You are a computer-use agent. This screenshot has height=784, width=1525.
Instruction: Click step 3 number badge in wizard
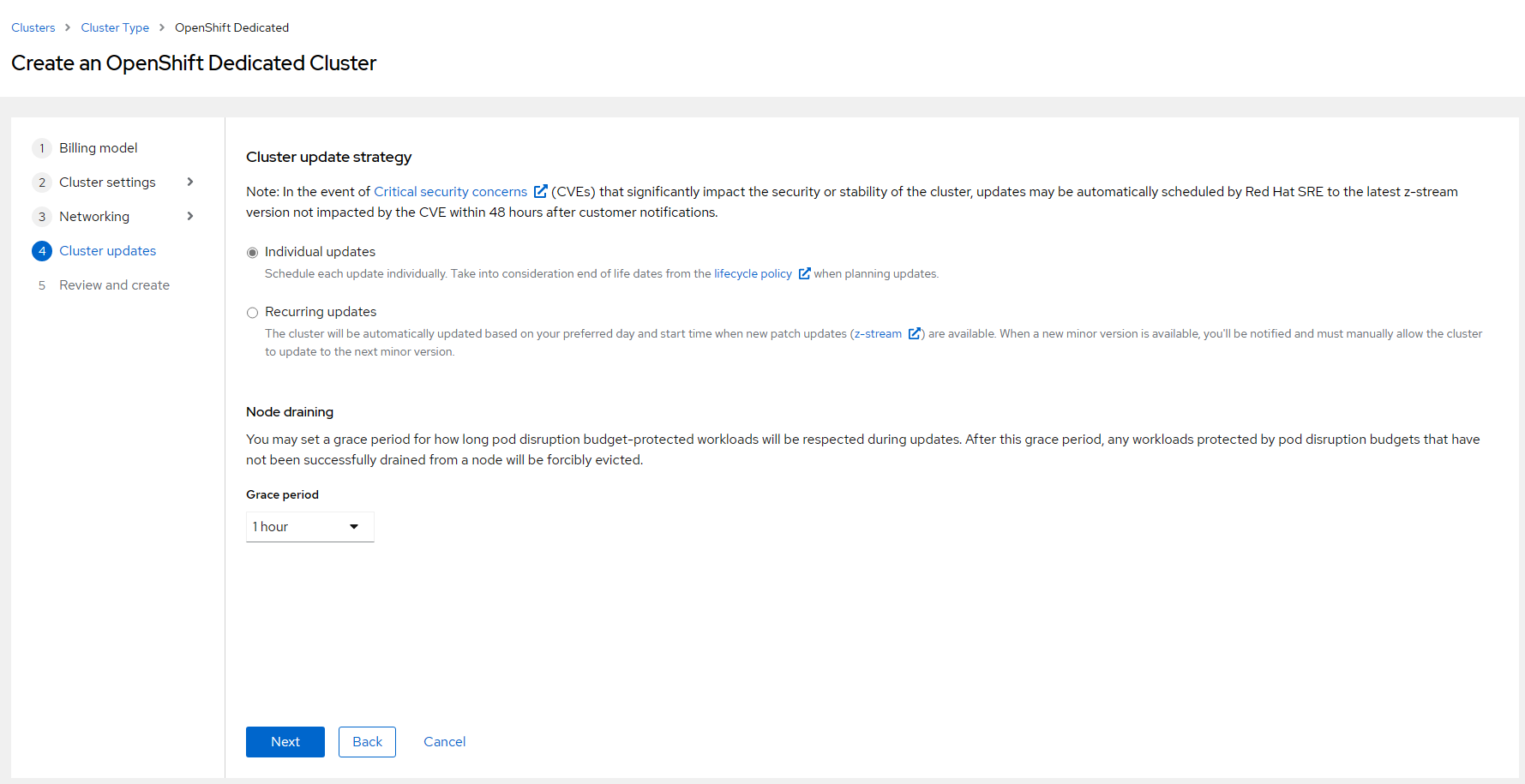pyautogui.click(x=42, y=217)
